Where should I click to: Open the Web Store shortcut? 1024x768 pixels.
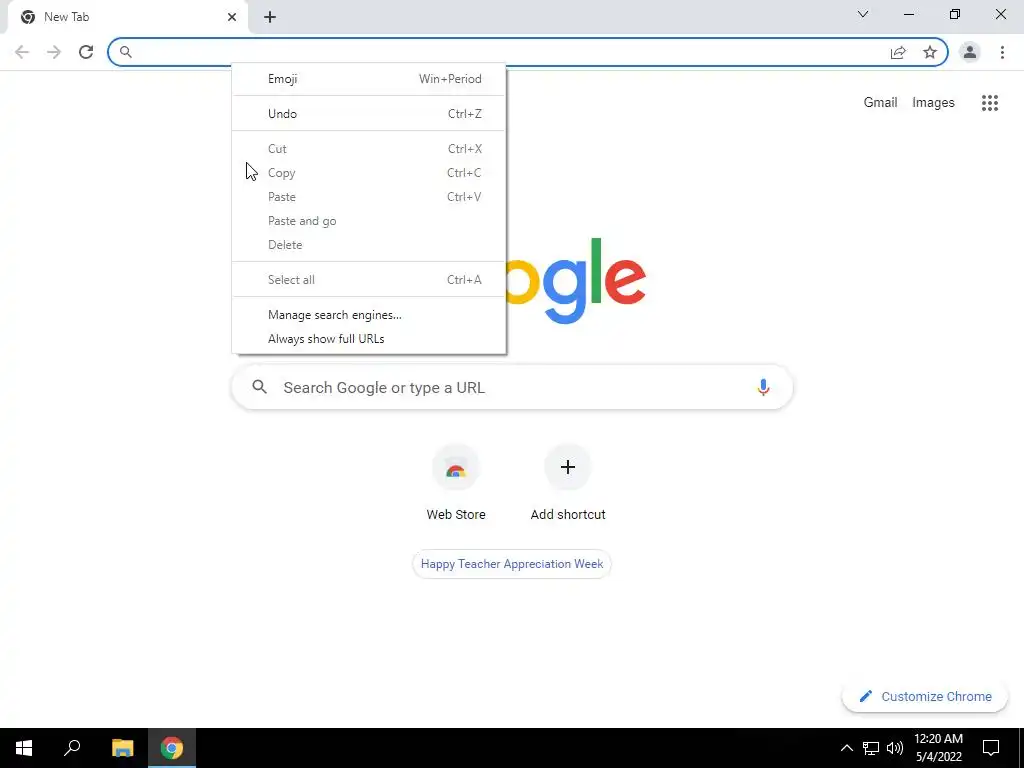coord(456,483)
